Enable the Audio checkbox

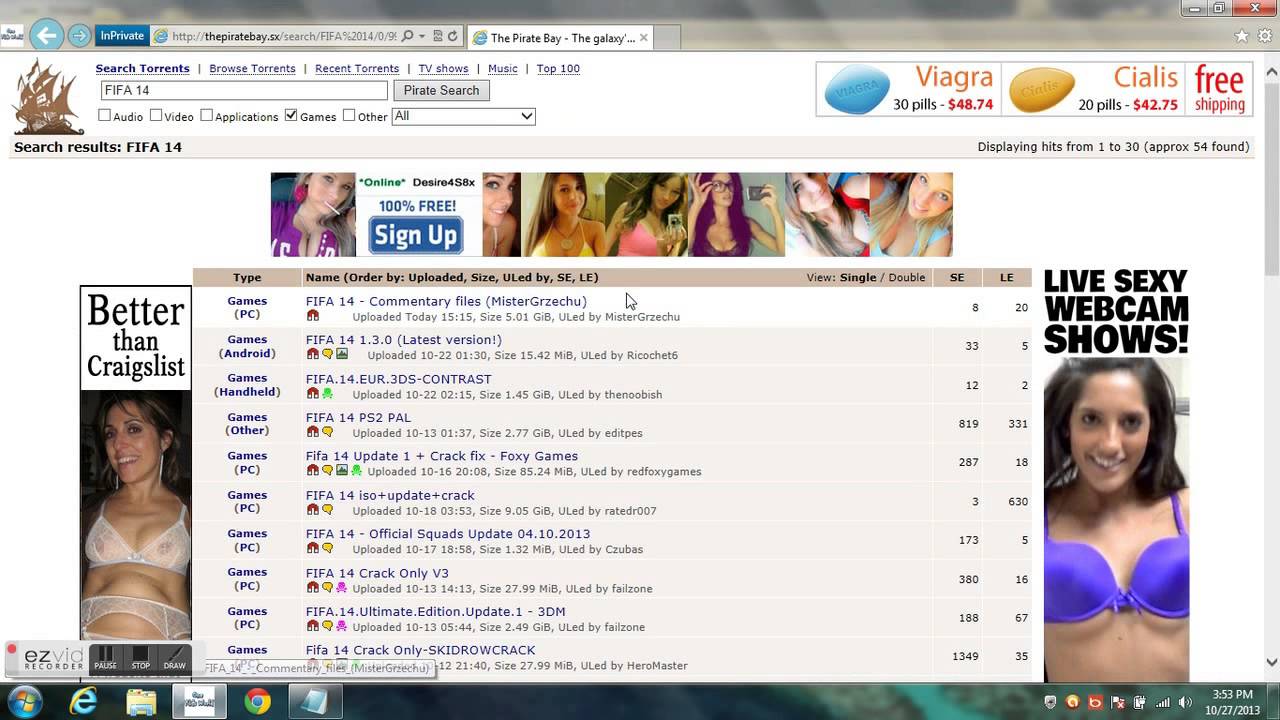click(104, 116)
